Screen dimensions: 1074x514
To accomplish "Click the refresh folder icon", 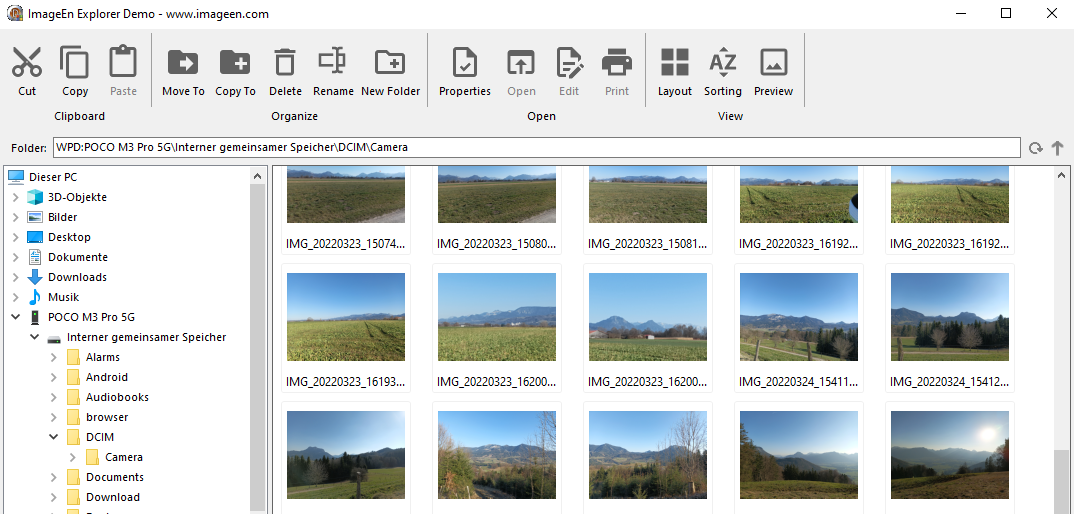I will [1036, 148].
